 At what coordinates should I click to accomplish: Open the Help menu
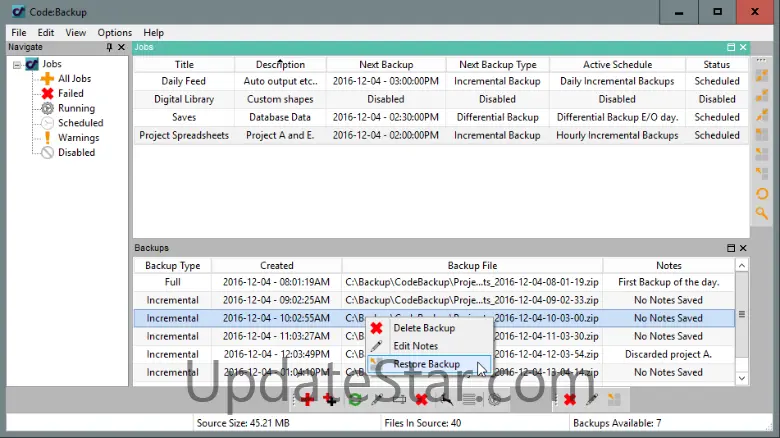(153, 32)
